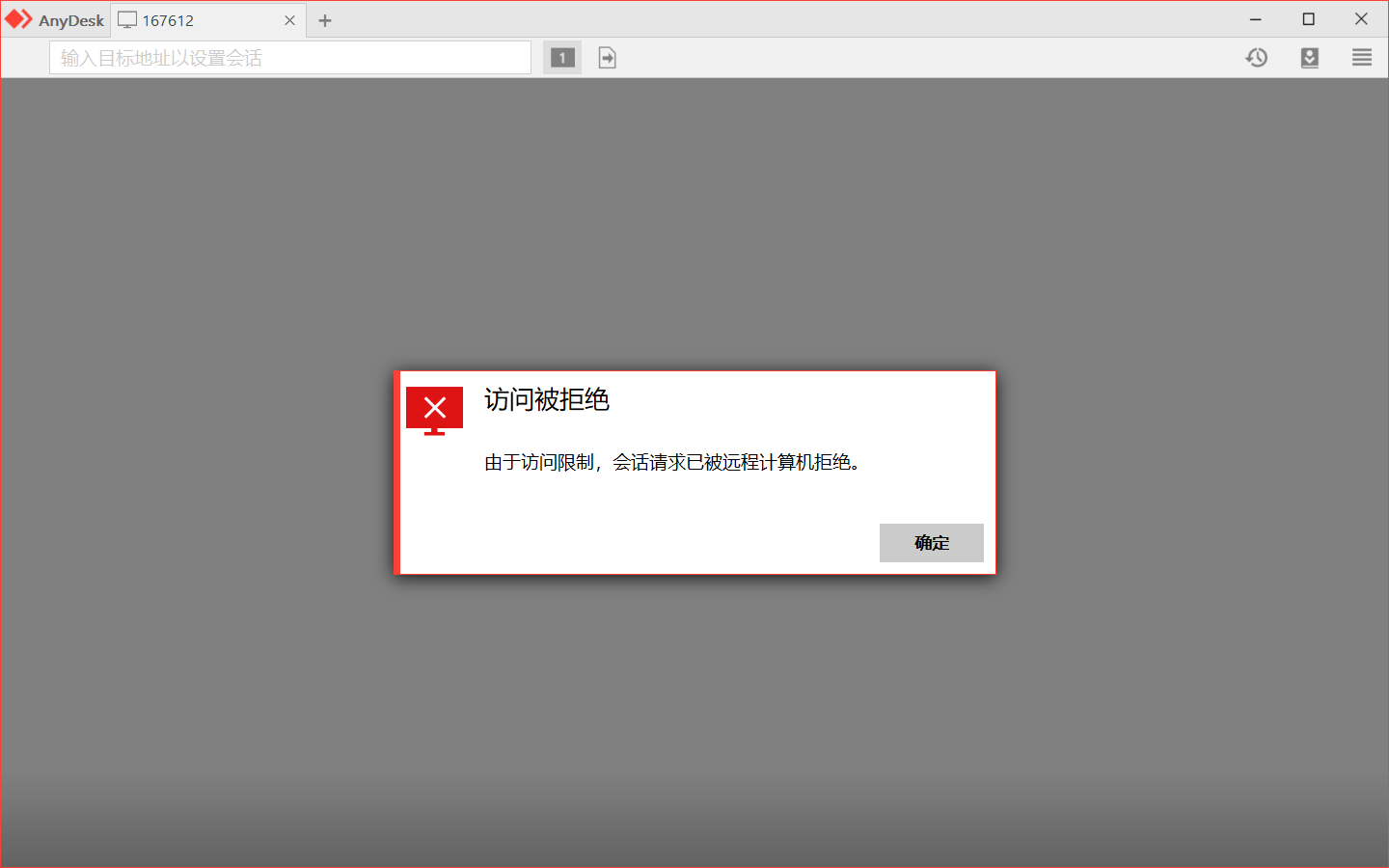The height and width of the screenshot is (868, 1389).
Task: Minimize the AnyDesk window
Action: [x=1256, y=19]
